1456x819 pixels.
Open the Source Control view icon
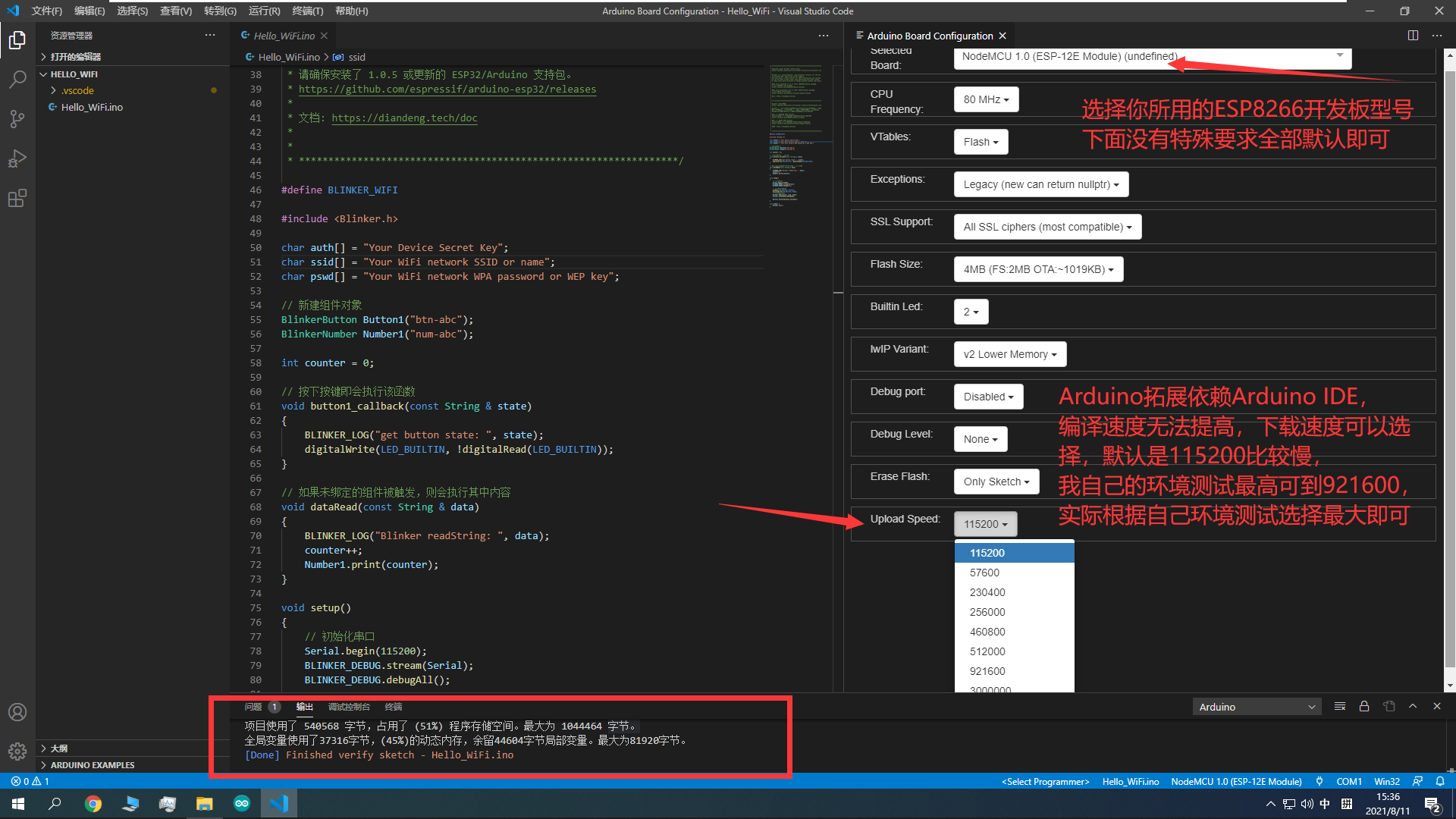point(17,119)
